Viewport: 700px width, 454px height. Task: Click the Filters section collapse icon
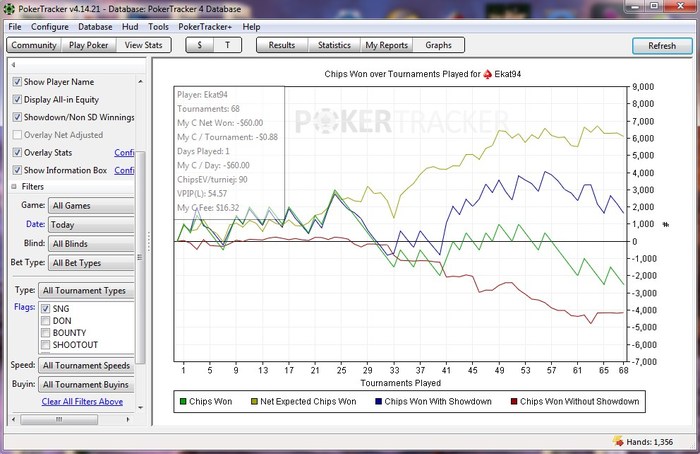14,187
